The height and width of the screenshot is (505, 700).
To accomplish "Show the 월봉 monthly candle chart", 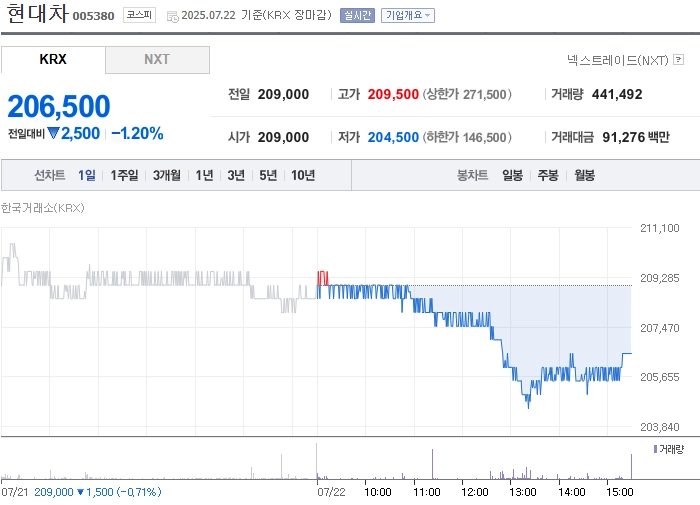I will [x=584, y=175].
